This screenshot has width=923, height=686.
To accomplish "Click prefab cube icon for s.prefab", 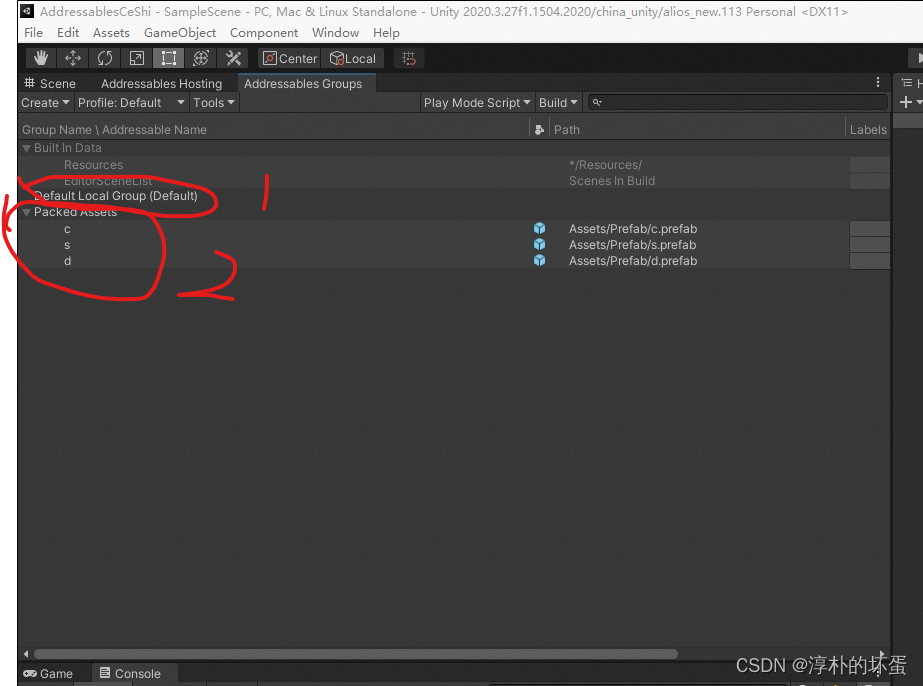I will (x=539, y=244).
